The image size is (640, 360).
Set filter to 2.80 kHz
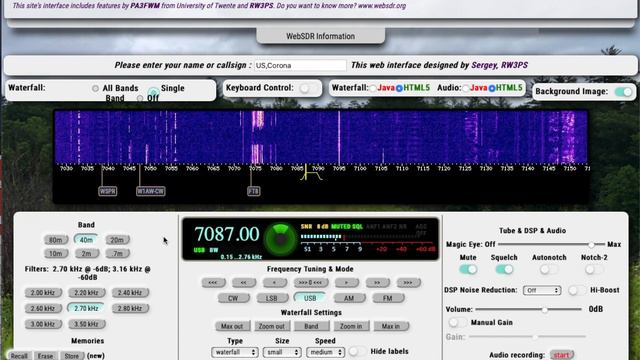130,308
